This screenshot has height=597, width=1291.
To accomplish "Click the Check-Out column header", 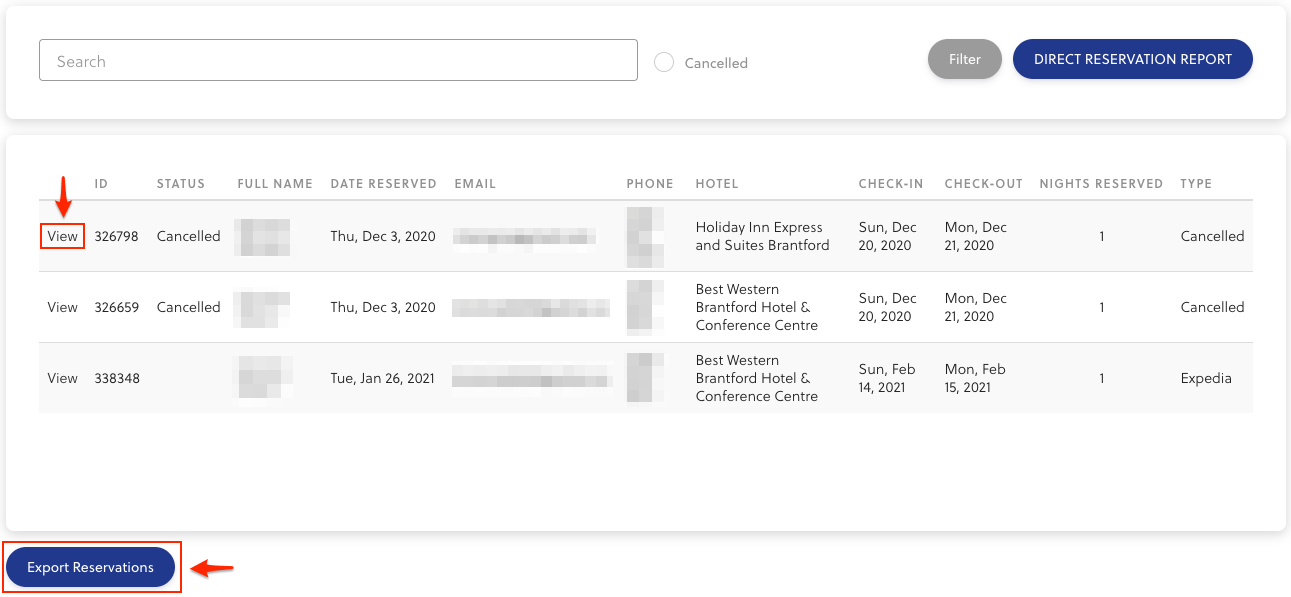I will pyautogui.click(x=983, y=184).
